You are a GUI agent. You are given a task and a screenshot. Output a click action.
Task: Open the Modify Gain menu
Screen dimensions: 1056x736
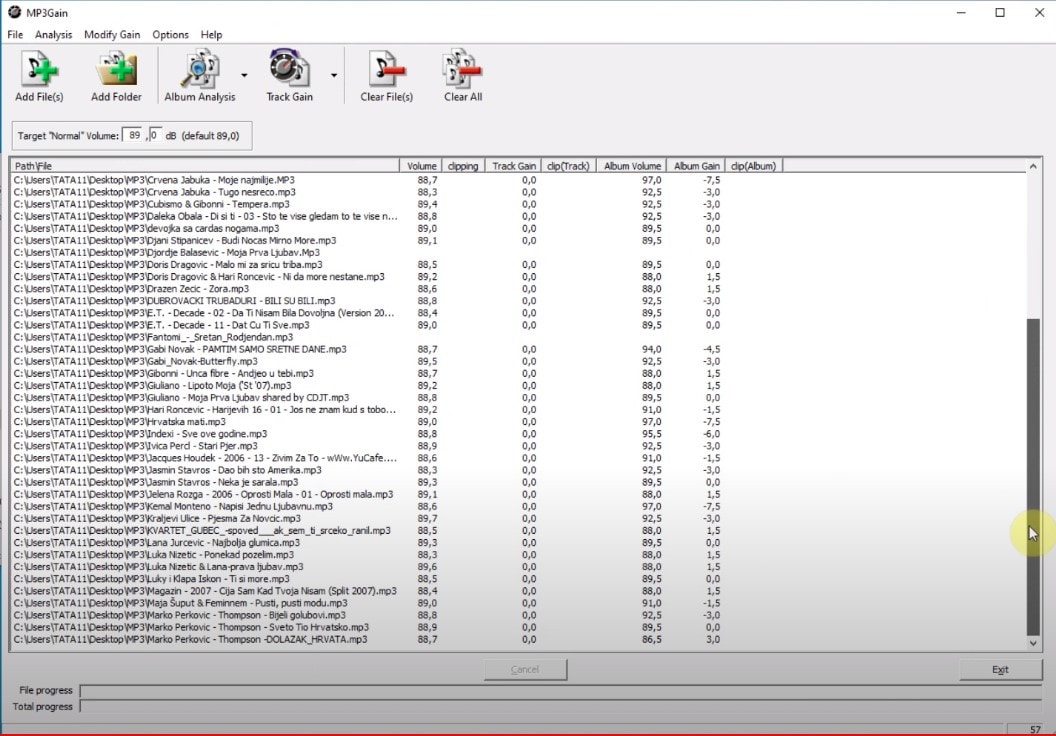[x=112, y=34]
